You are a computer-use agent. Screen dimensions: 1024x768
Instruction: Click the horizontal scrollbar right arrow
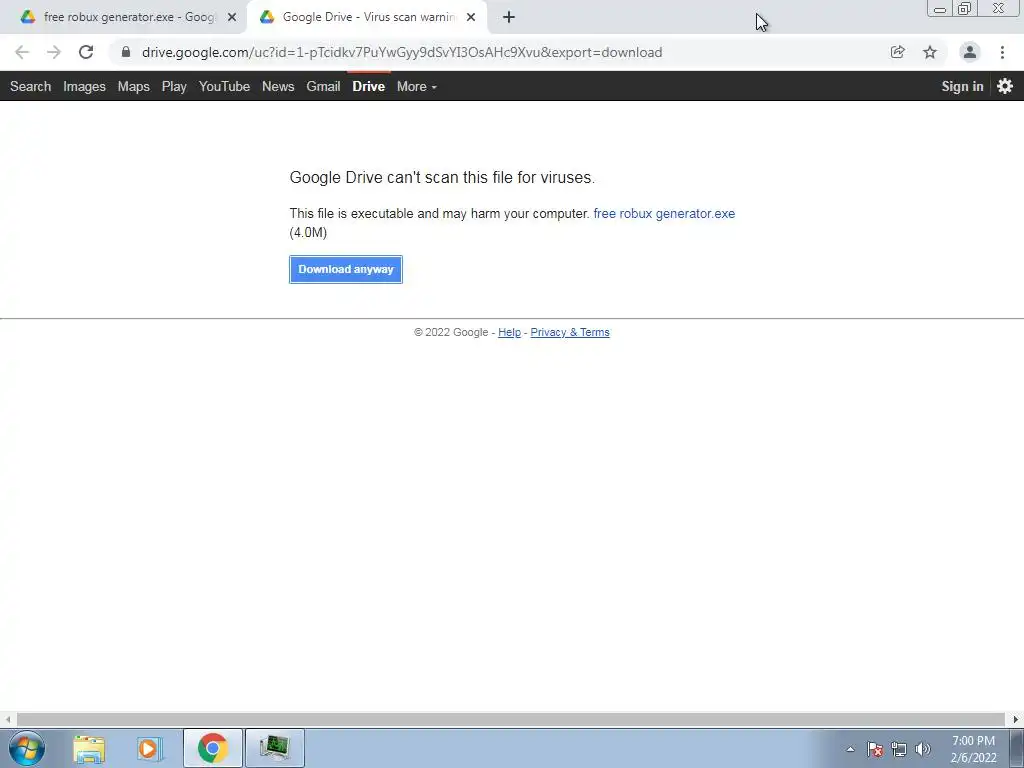(1016, 719)
